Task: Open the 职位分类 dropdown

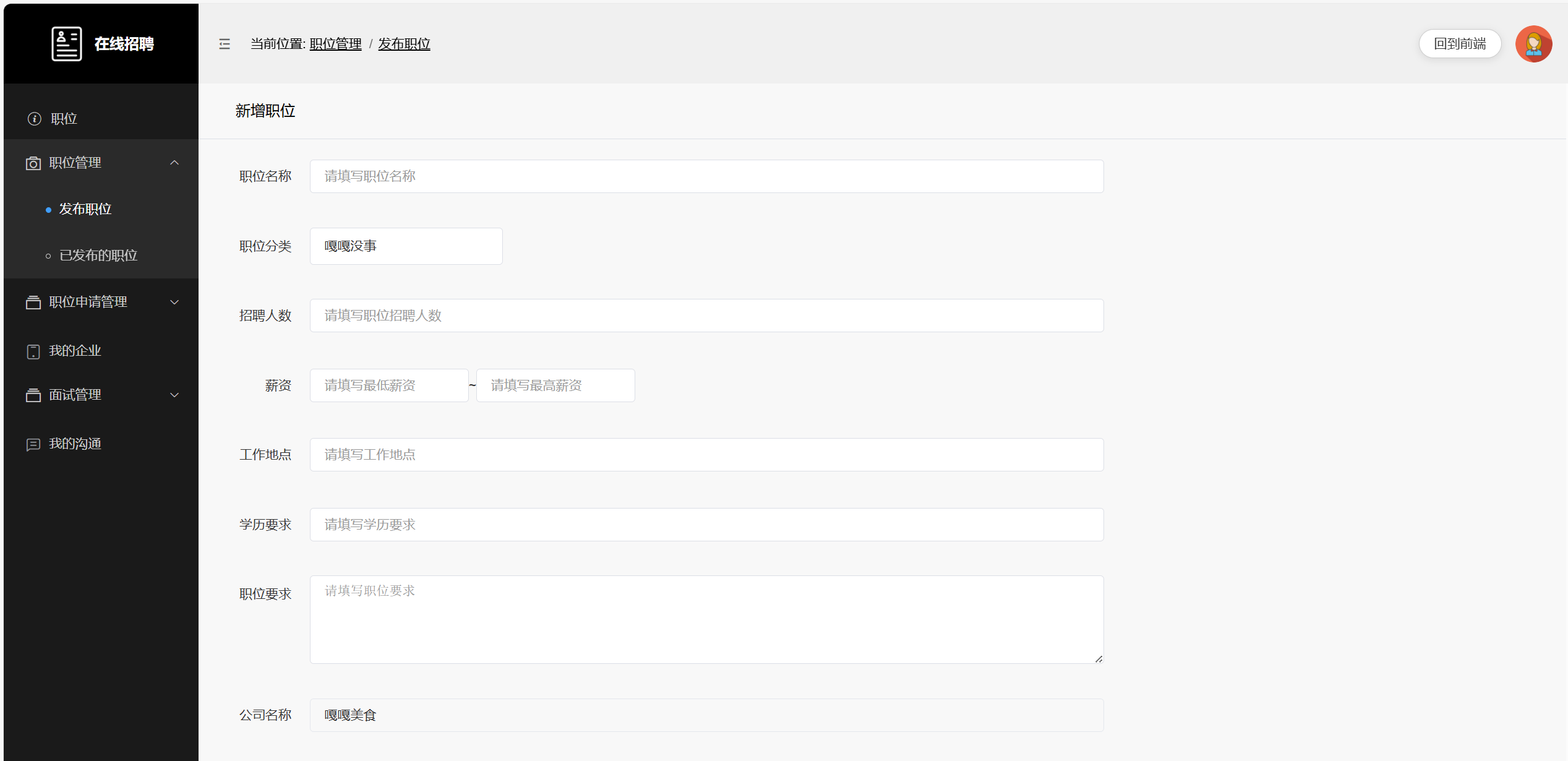Action: (x=406, y=246)
